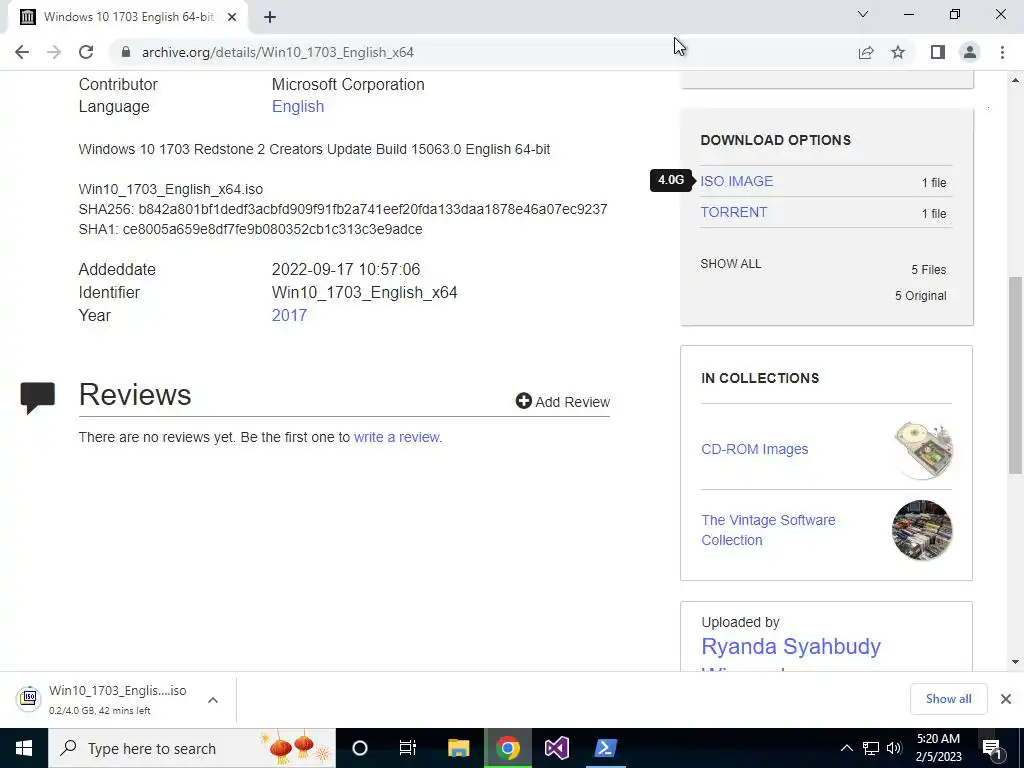
Task: Download the ISO IMAGE file
Action: pyautogui.click(x=737, y=181)
